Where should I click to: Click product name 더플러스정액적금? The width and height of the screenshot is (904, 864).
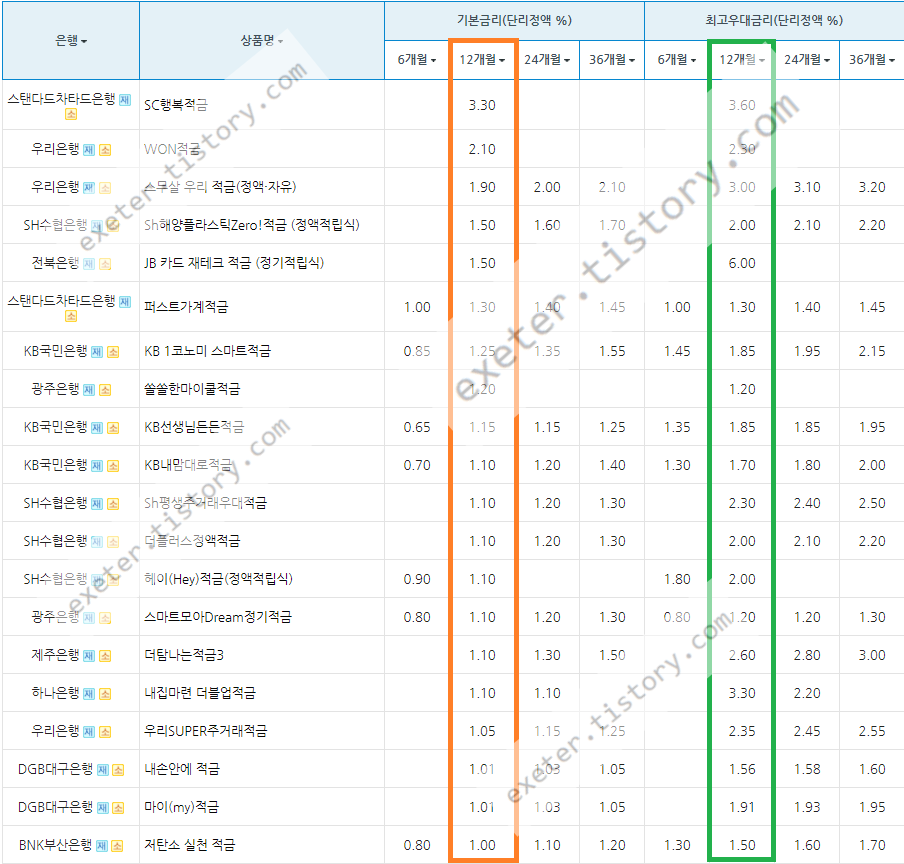192,541
